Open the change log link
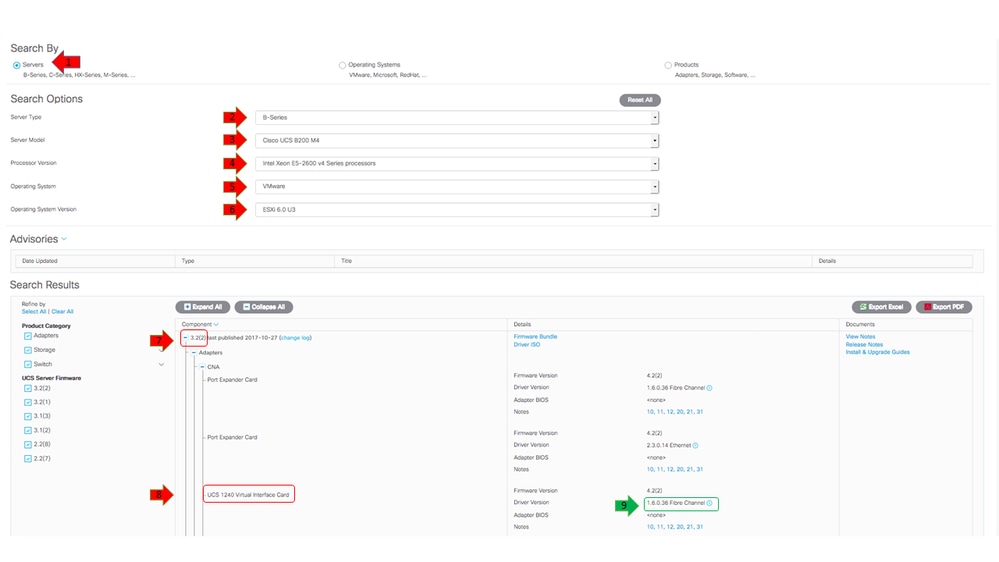The width and height of the screenshot is (999, 562). [295, 338]
